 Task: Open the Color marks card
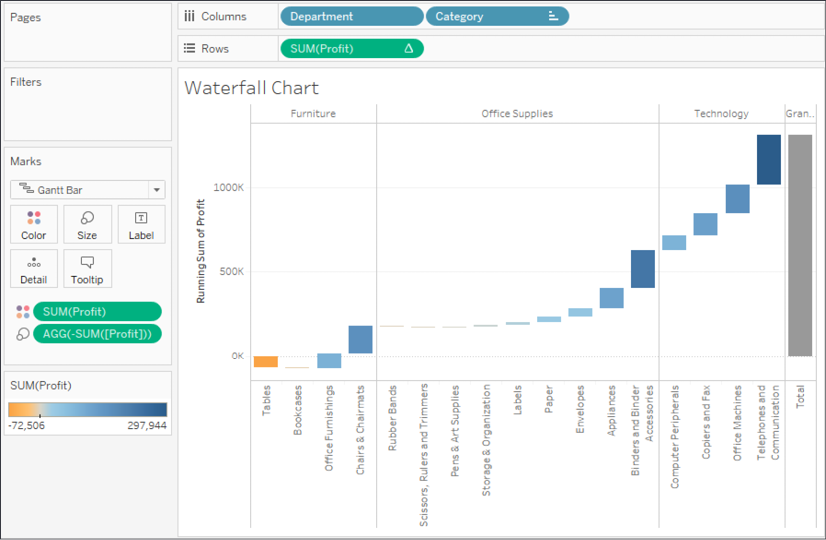pyautogui.click(x=34, y=224)
